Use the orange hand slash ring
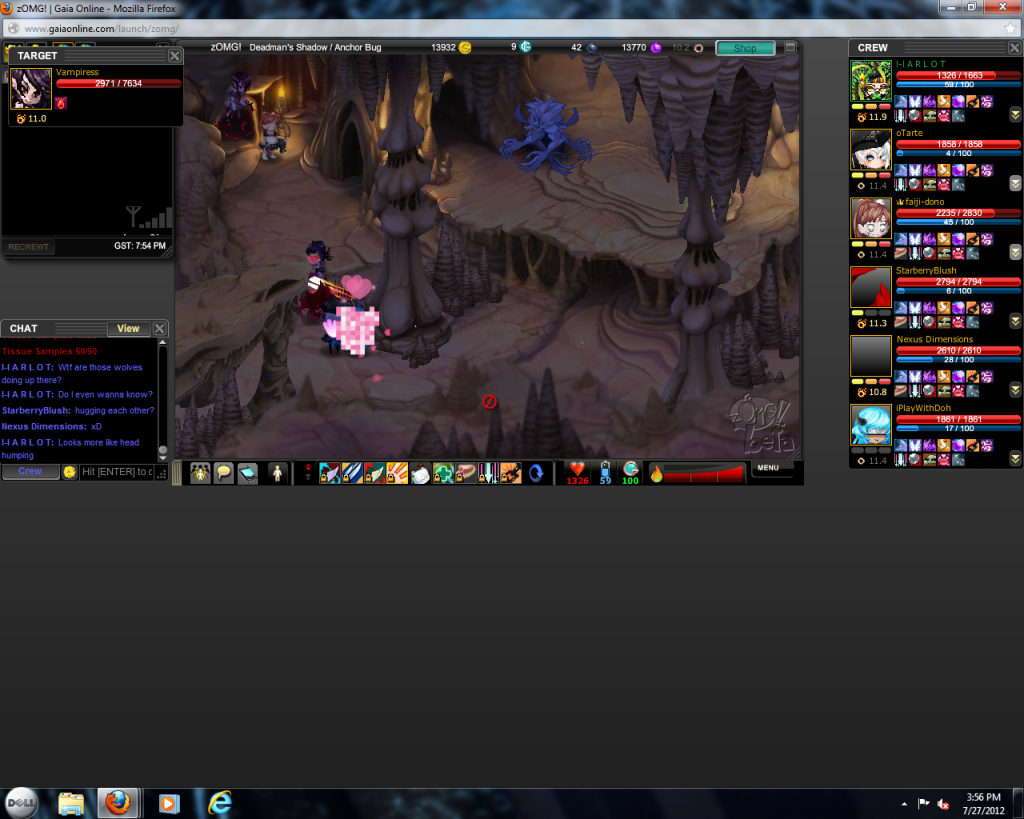This screenshot has width=1024, height=819. coord(397,473)
